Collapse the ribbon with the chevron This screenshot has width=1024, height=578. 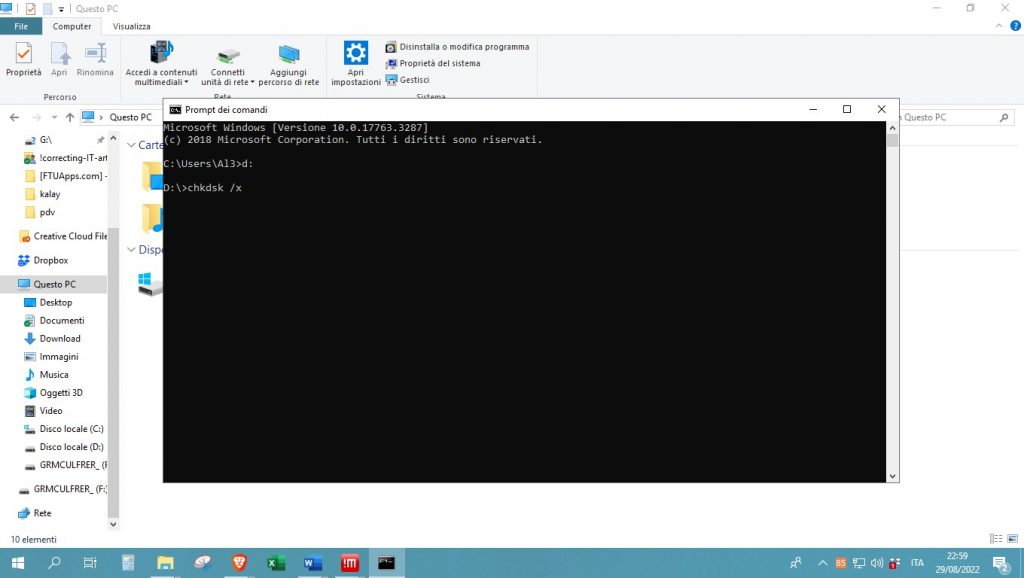(x=1001, y=26)
